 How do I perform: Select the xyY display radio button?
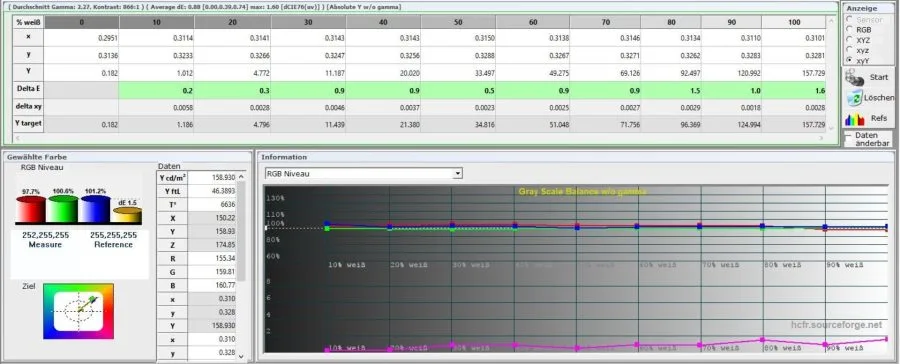(x=849, y=60)
